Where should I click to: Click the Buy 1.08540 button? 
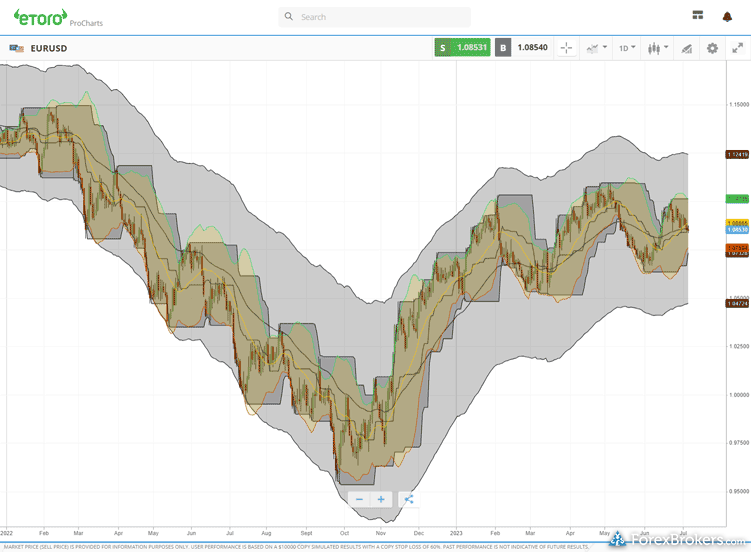[522, 47]
